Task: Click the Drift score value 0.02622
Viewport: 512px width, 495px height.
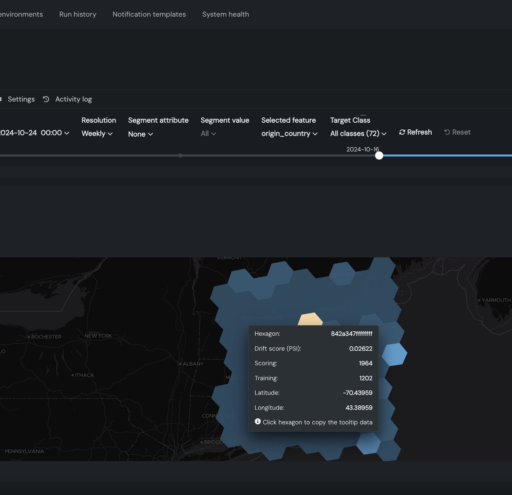Action: [x=361, y=349]
